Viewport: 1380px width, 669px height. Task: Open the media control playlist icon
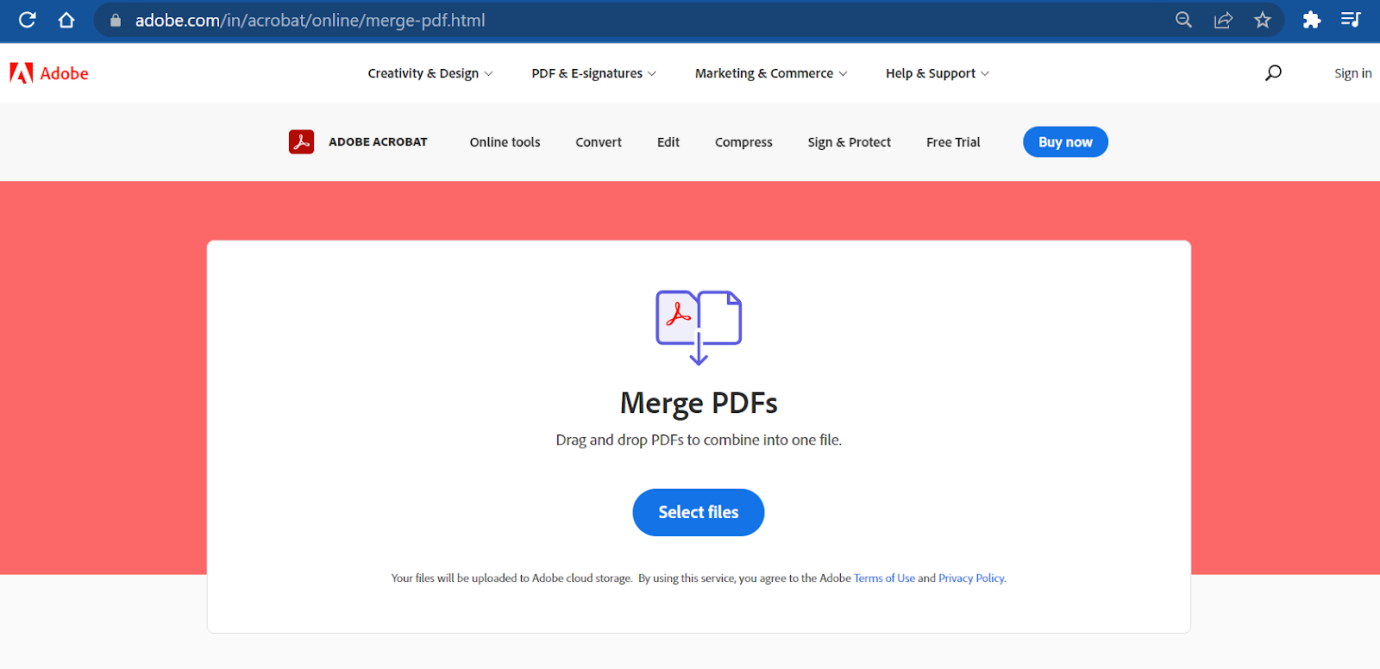tap(1351, 20)
